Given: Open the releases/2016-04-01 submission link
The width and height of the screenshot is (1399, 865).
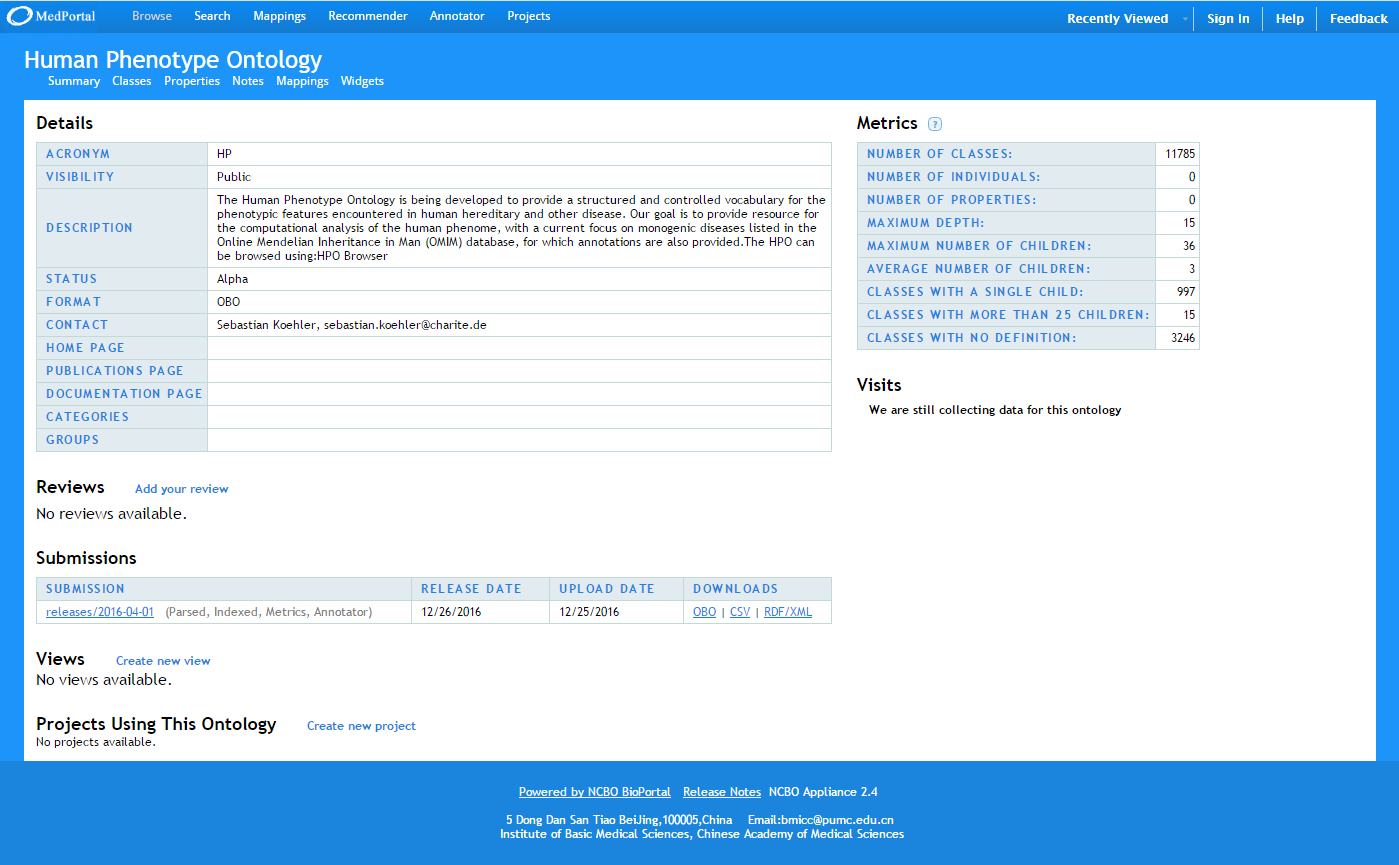Looking at the screenshot, I should [x=100, y=612].
